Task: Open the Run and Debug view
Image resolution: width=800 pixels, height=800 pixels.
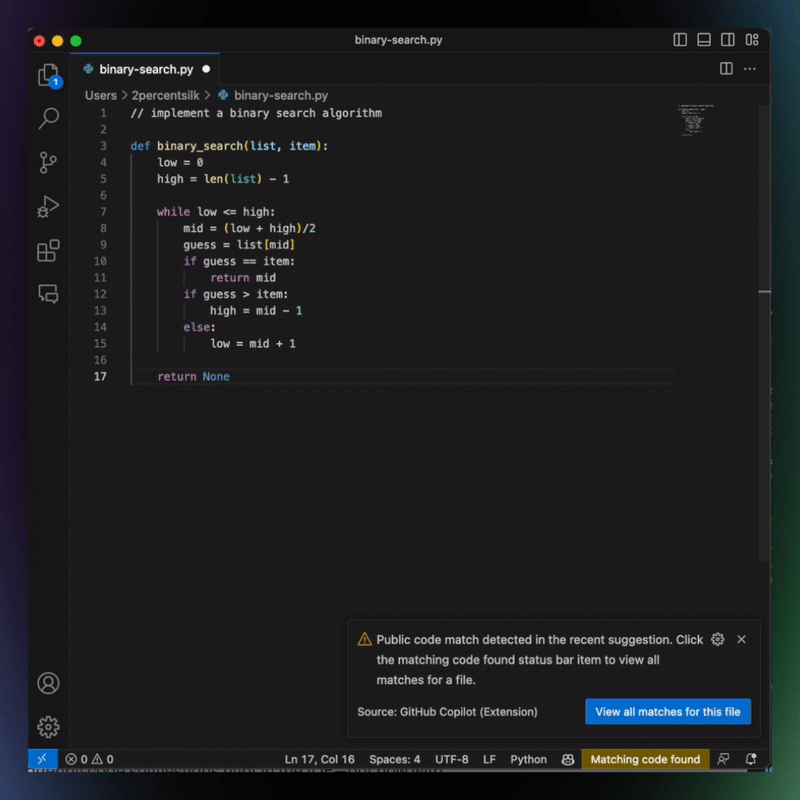Action: click(x=49, y=207)
